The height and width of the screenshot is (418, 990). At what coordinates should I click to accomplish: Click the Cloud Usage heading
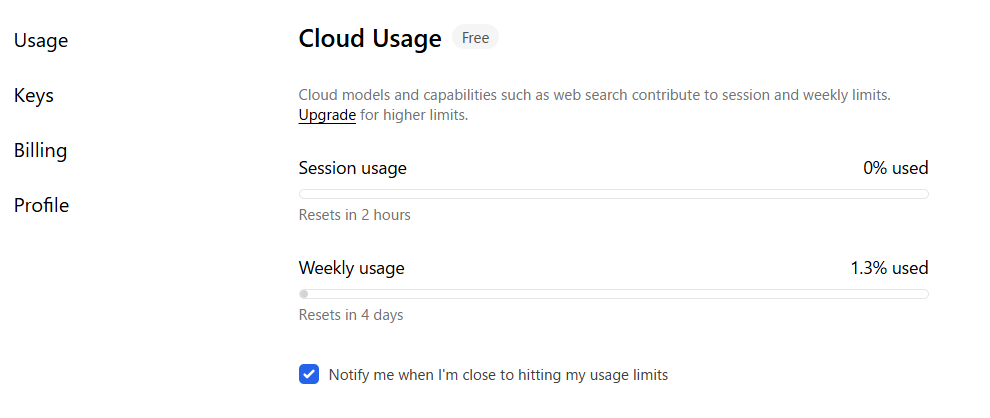click(x=370, y=39)
